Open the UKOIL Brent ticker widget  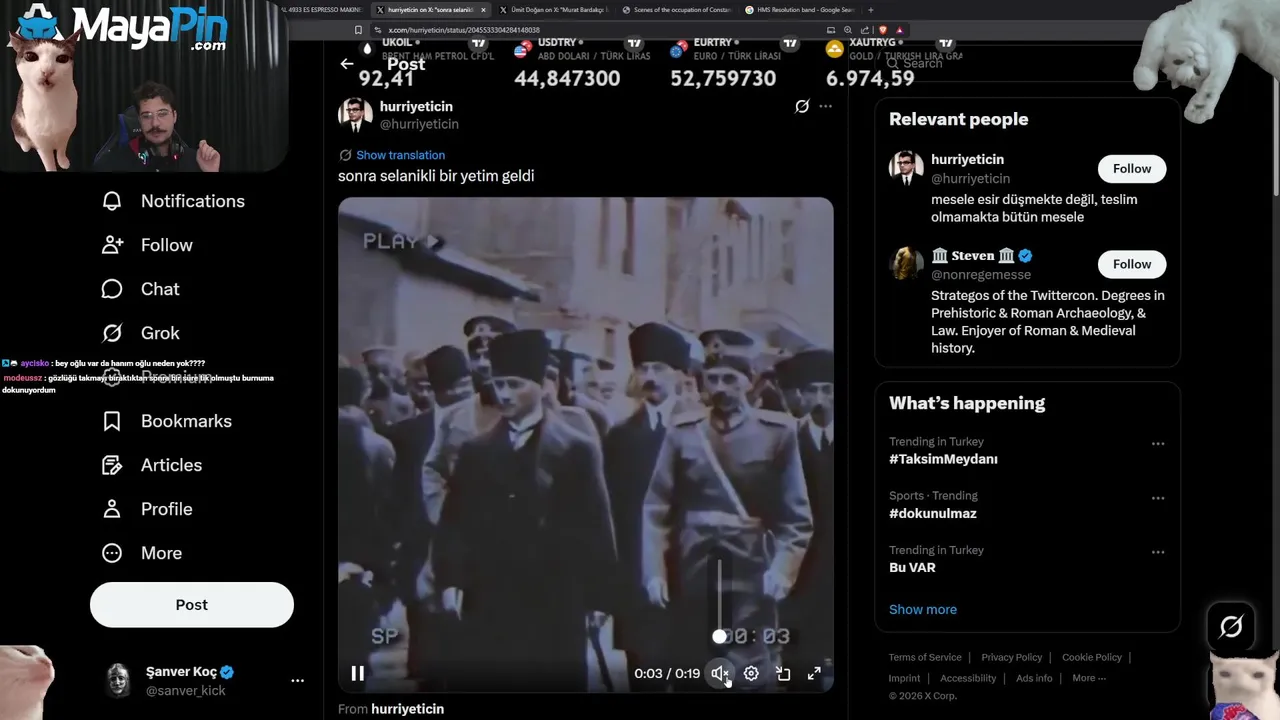tap(428, 64)
